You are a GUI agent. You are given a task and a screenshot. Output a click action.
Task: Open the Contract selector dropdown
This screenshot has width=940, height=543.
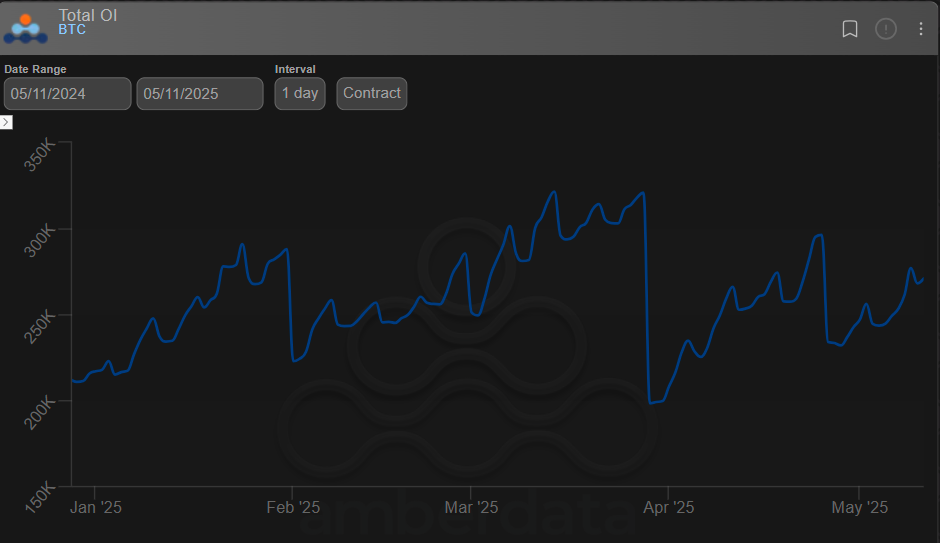coord(372,93)
